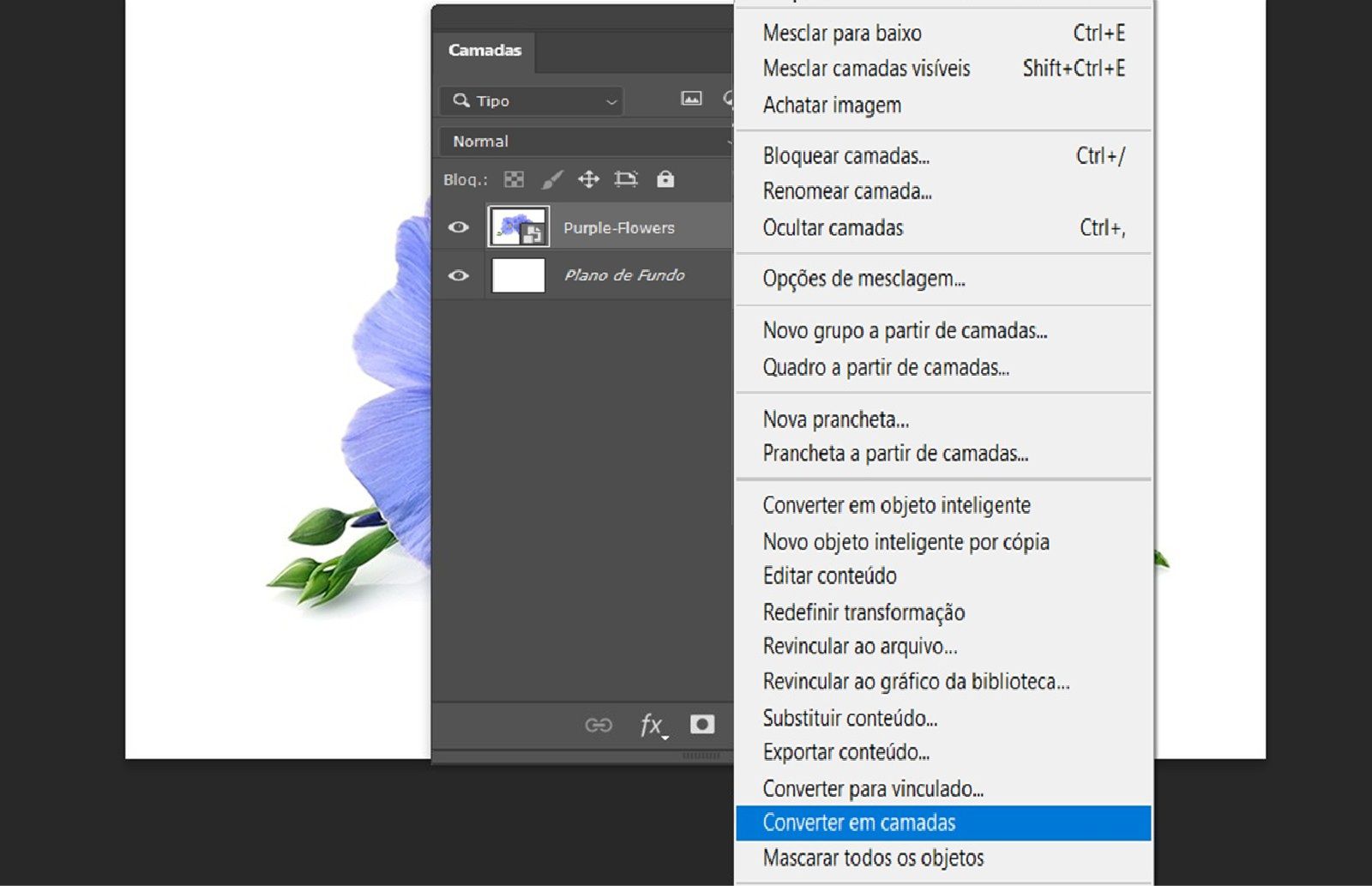Toggle visibility of the Plano de Fundo layer

458,274
